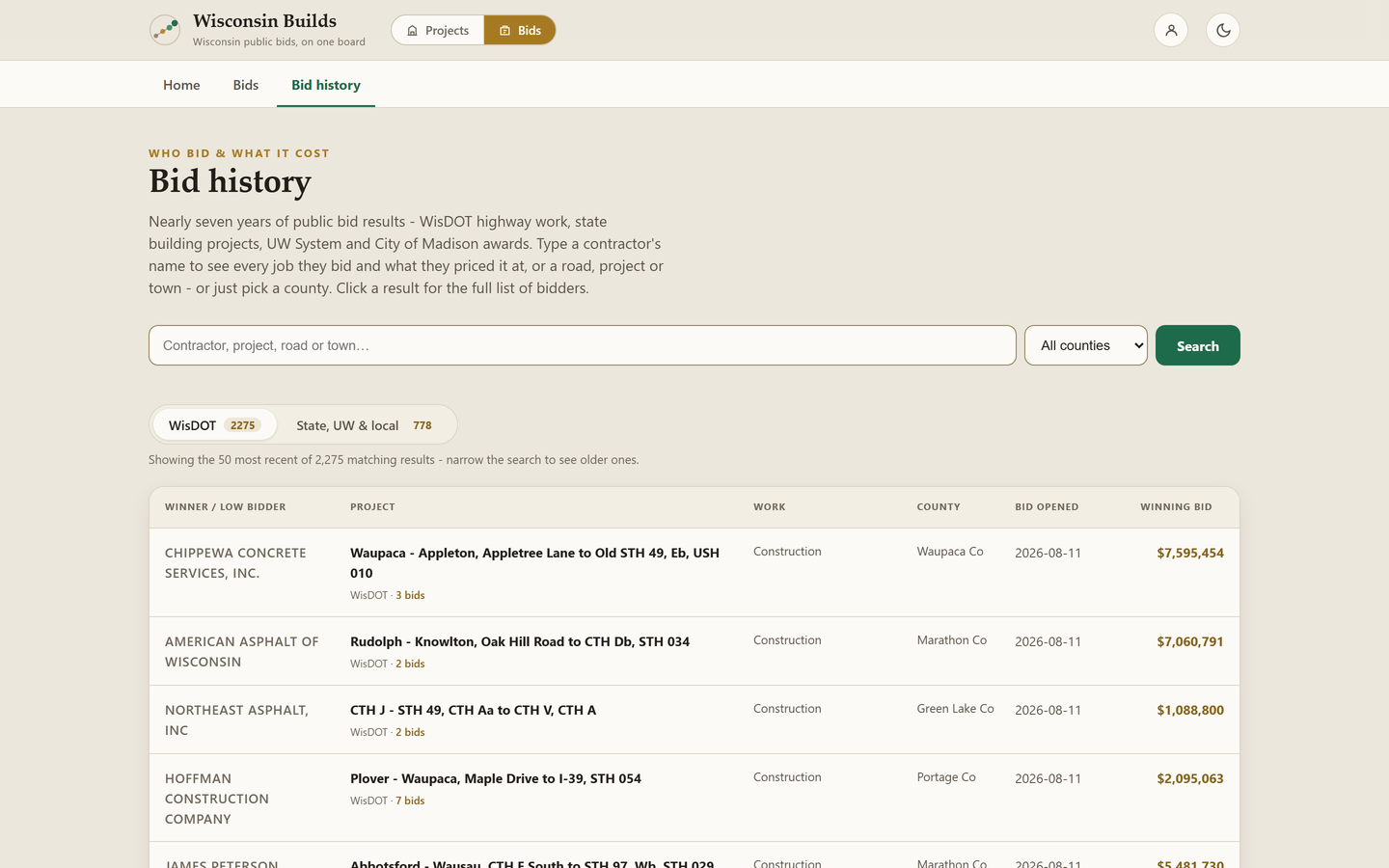Open the Waupaca - Appleton project link
1389x868 pixels.
pos(534,562)
